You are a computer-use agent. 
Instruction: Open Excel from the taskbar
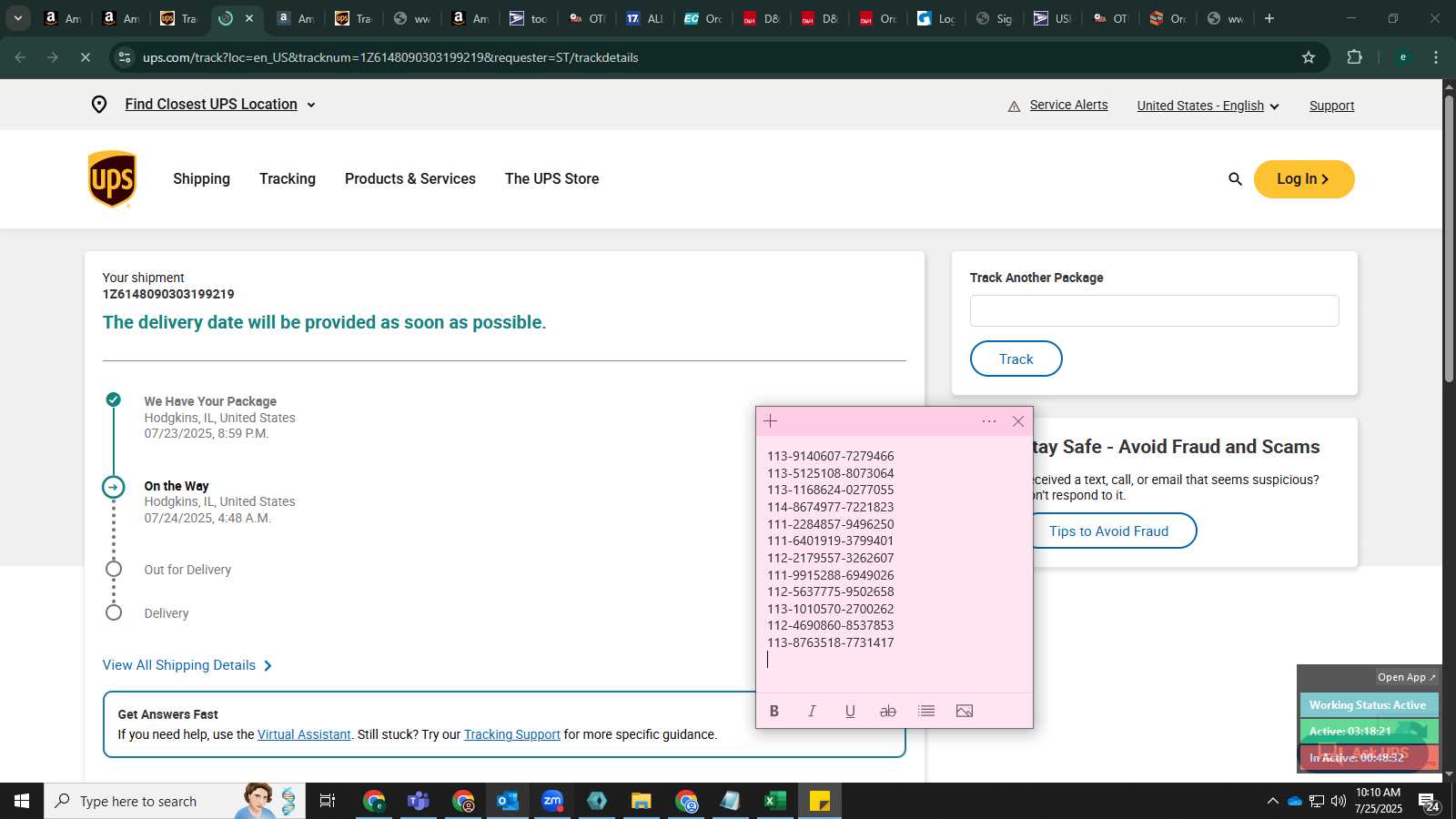coord(775,801)
